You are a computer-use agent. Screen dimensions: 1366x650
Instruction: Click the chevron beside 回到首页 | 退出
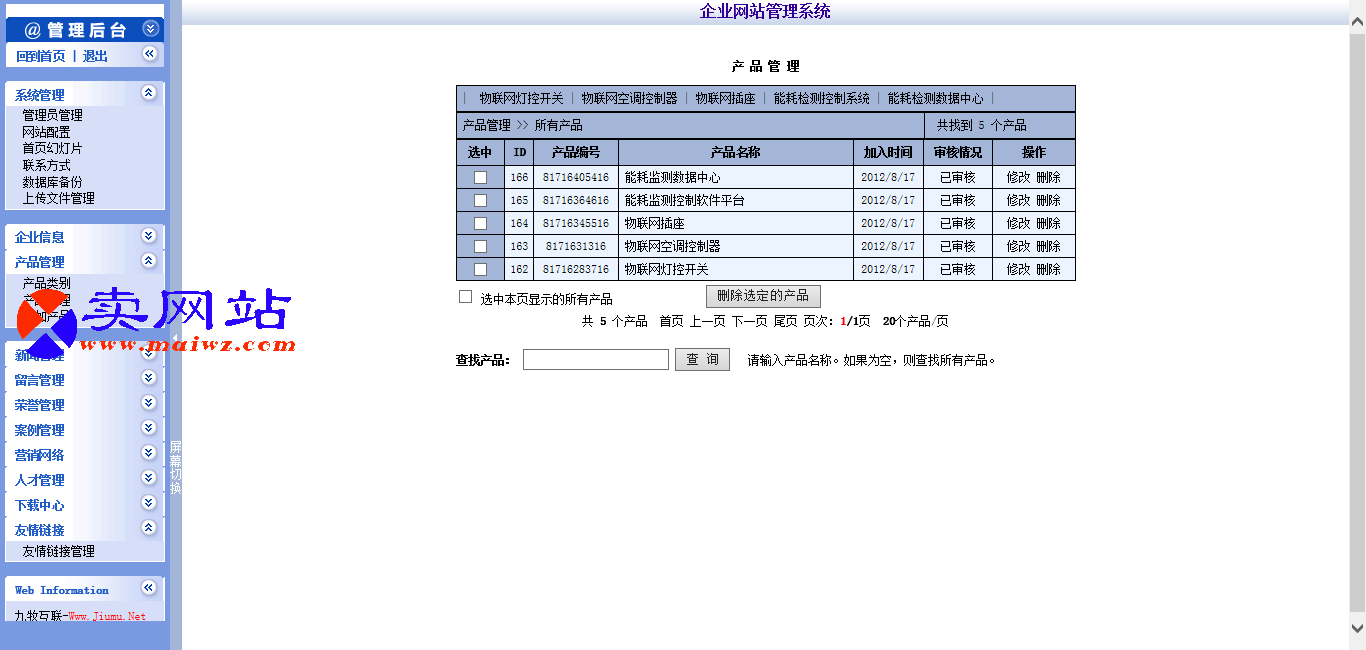tap(149, 54)
